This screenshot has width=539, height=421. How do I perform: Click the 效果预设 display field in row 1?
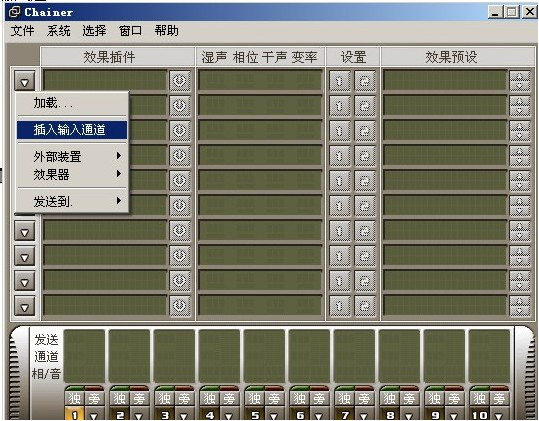tap(445, 80)
